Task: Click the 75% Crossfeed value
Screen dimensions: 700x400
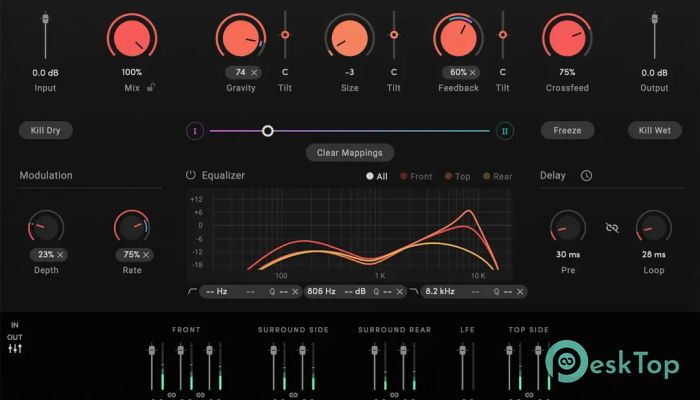Action: click(x=567, y=72)
